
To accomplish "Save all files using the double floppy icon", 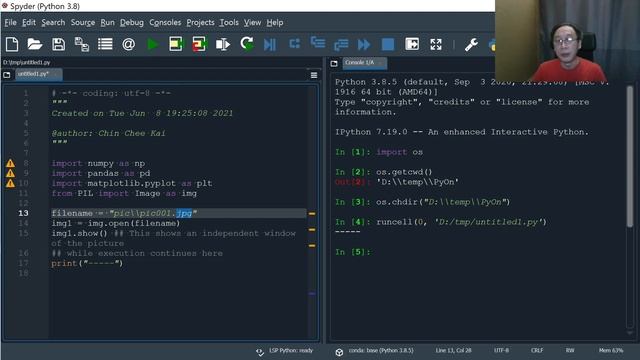I will 82,44.
